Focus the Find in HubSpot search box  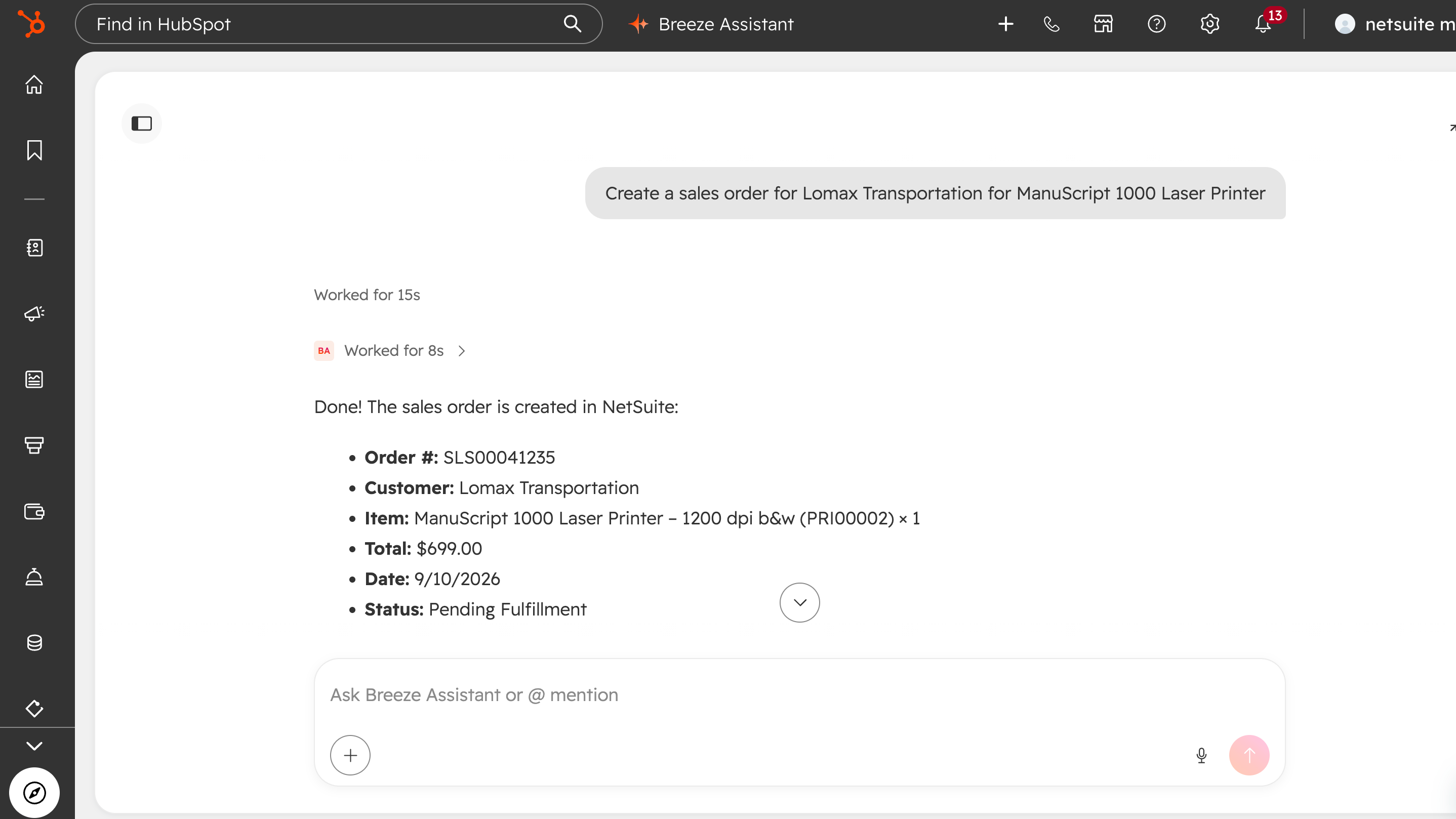339,24
